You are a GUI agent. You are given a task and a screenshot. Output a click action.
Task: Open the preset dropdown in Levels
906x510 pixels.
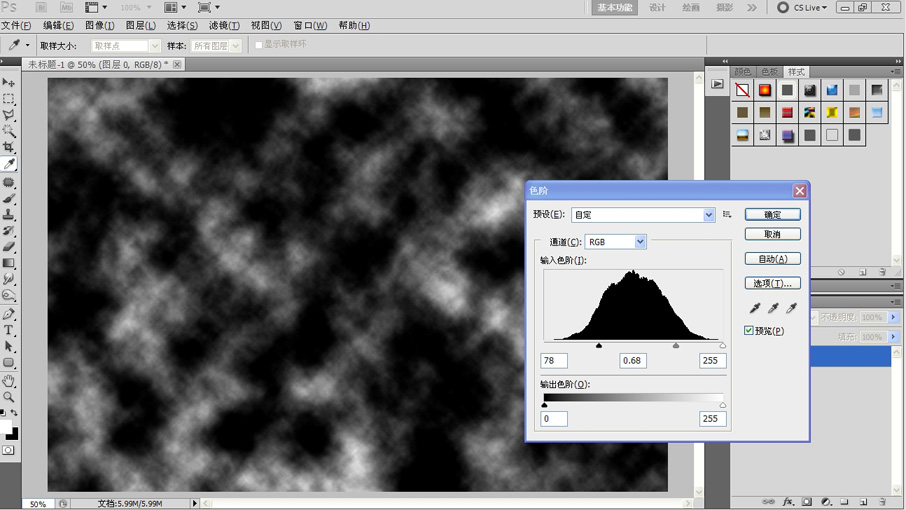pyautogui.click(x=709, y=215)
